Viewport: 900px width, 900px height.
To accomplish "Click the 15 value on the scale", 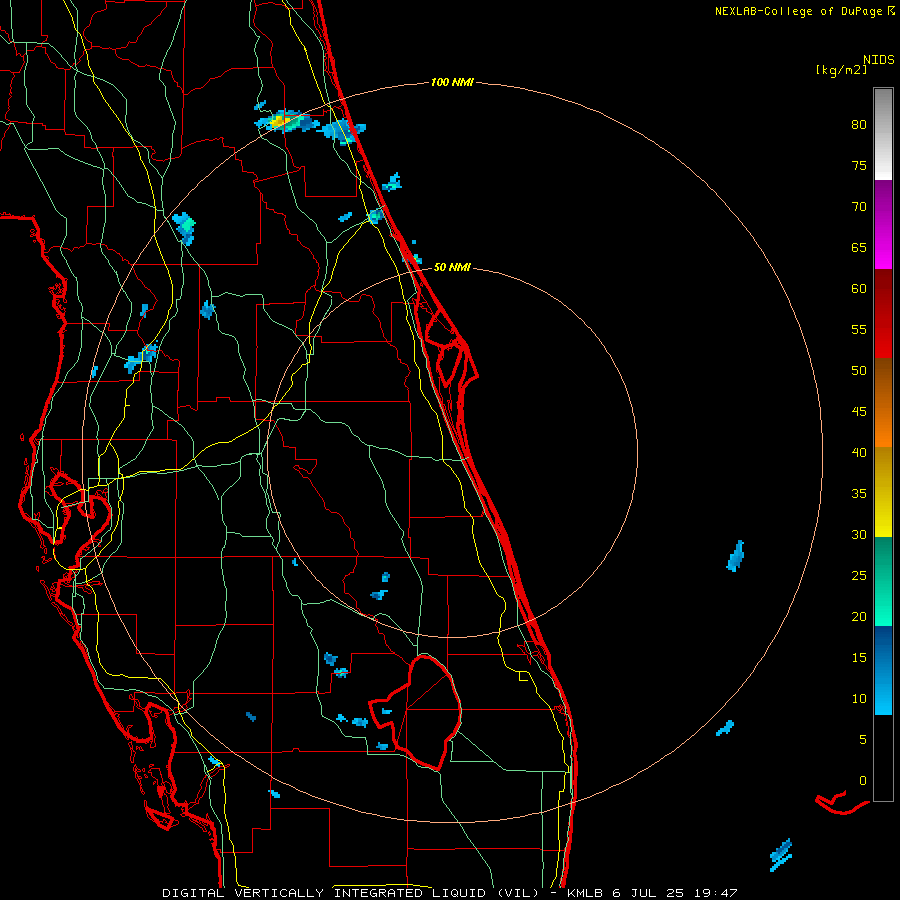I will point(859,658).
